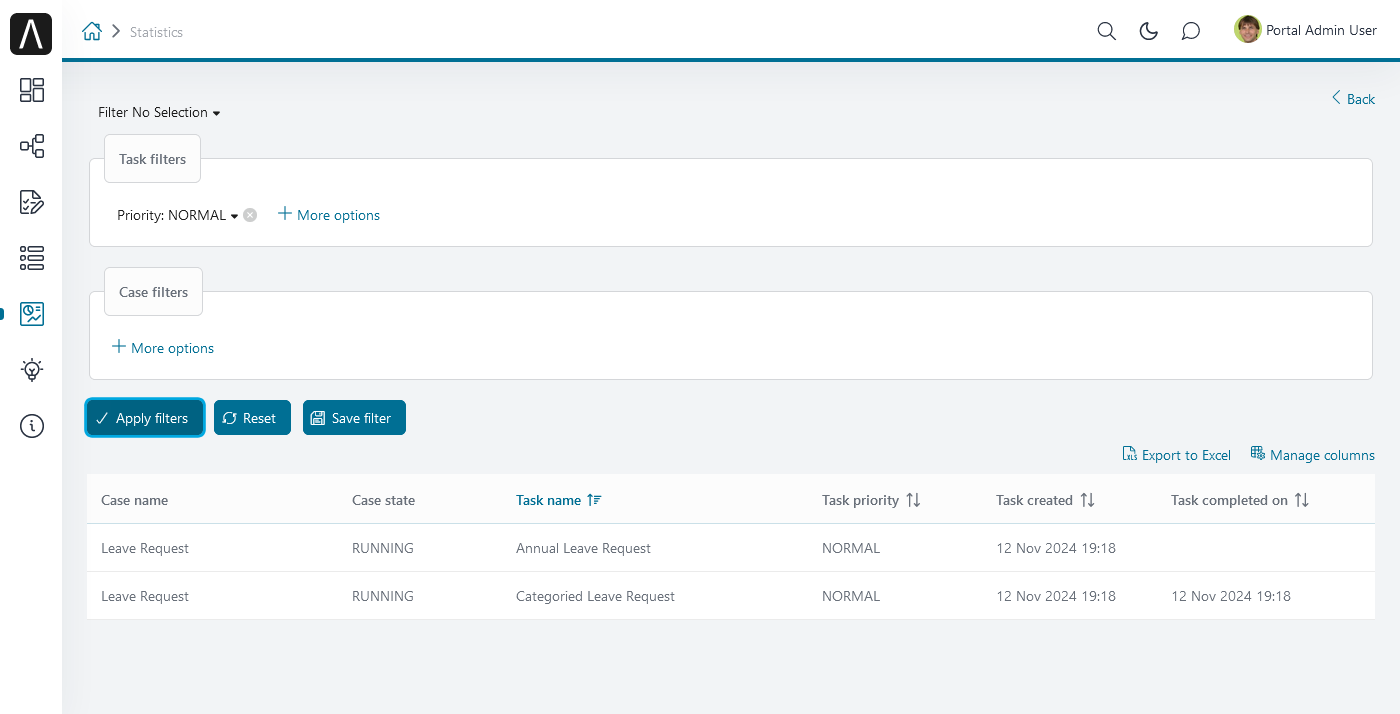Screen dimensions: 1400x714
Task: Click created date in Annual Leave row
Action: [1056, 548]
